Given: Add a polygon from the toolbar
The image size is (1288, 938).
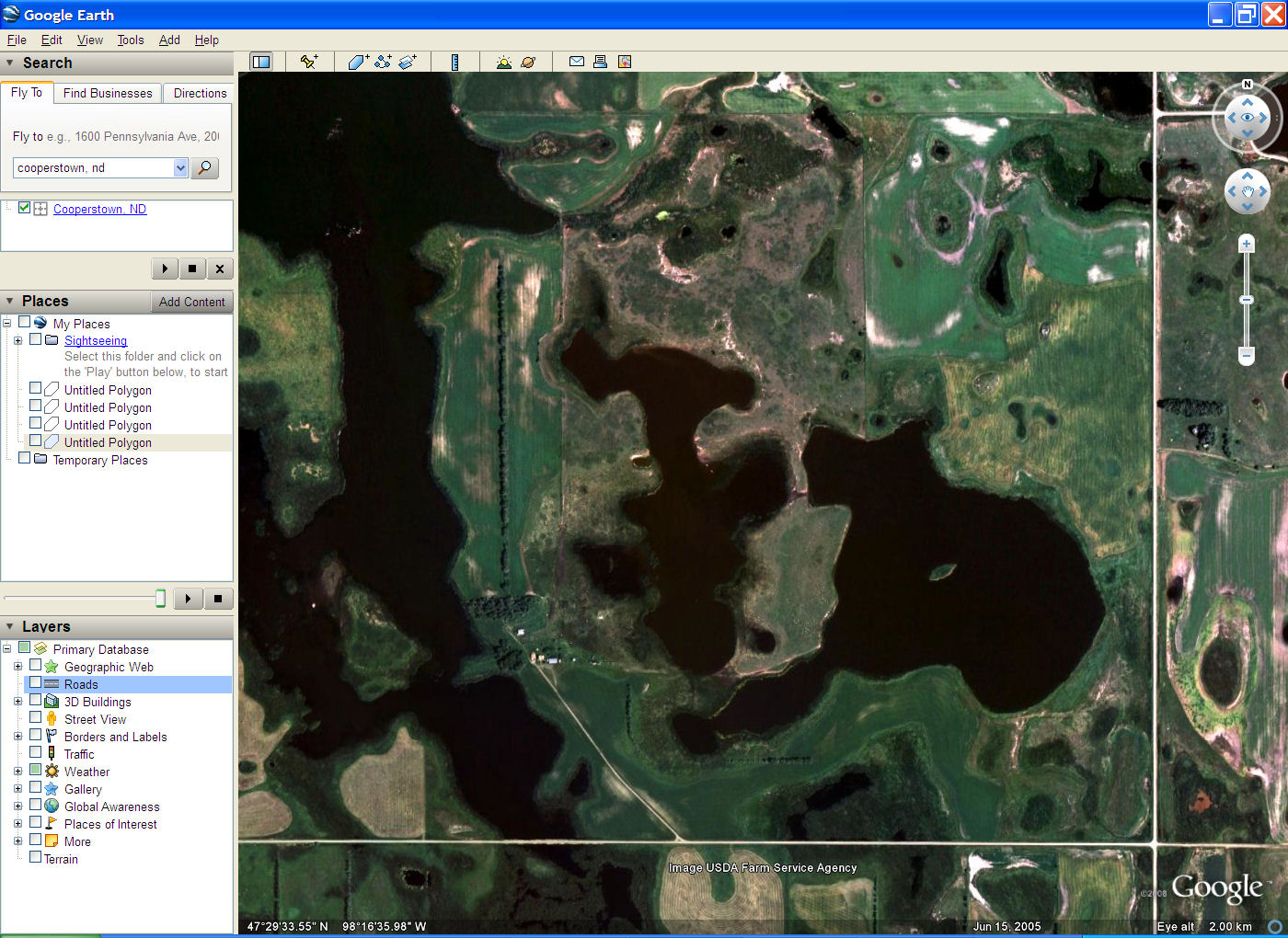Looking at the screenshot, I should [x=359, y=62].
